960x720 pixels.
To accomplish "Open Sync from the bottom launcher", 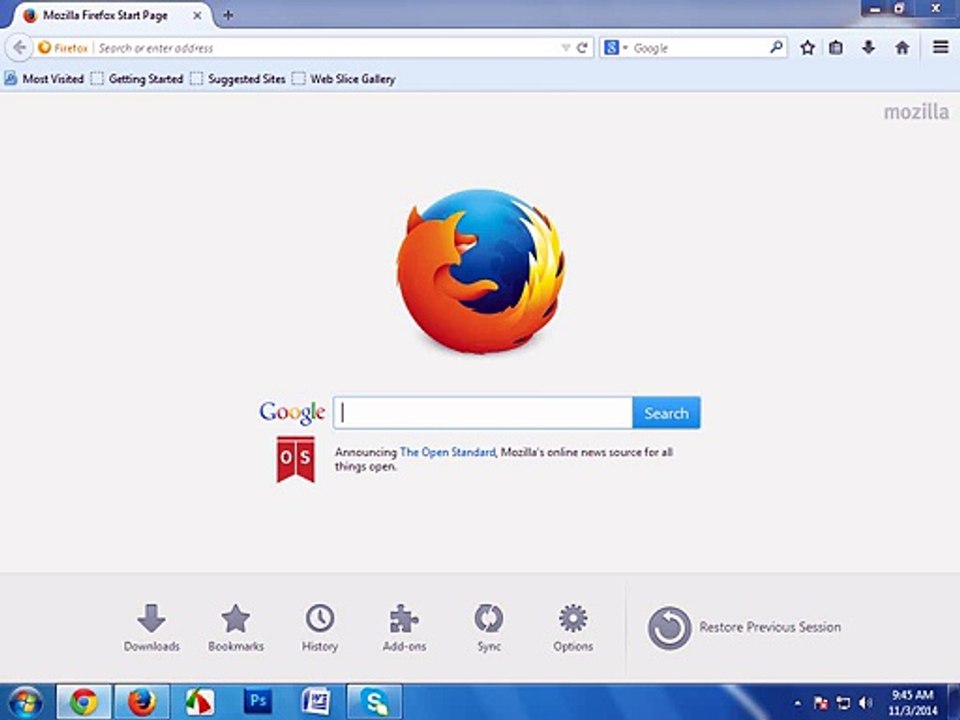I will 489,628.
